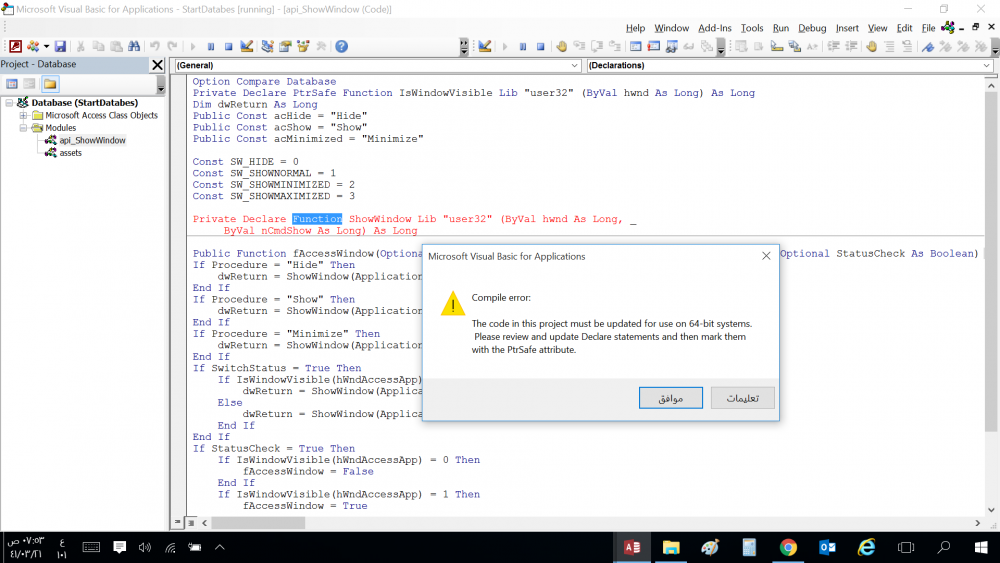The width and height of the screenshot is (1000, 563).
Task: Open Outlook from the taskbar
Action: click(x=827, y=547)
